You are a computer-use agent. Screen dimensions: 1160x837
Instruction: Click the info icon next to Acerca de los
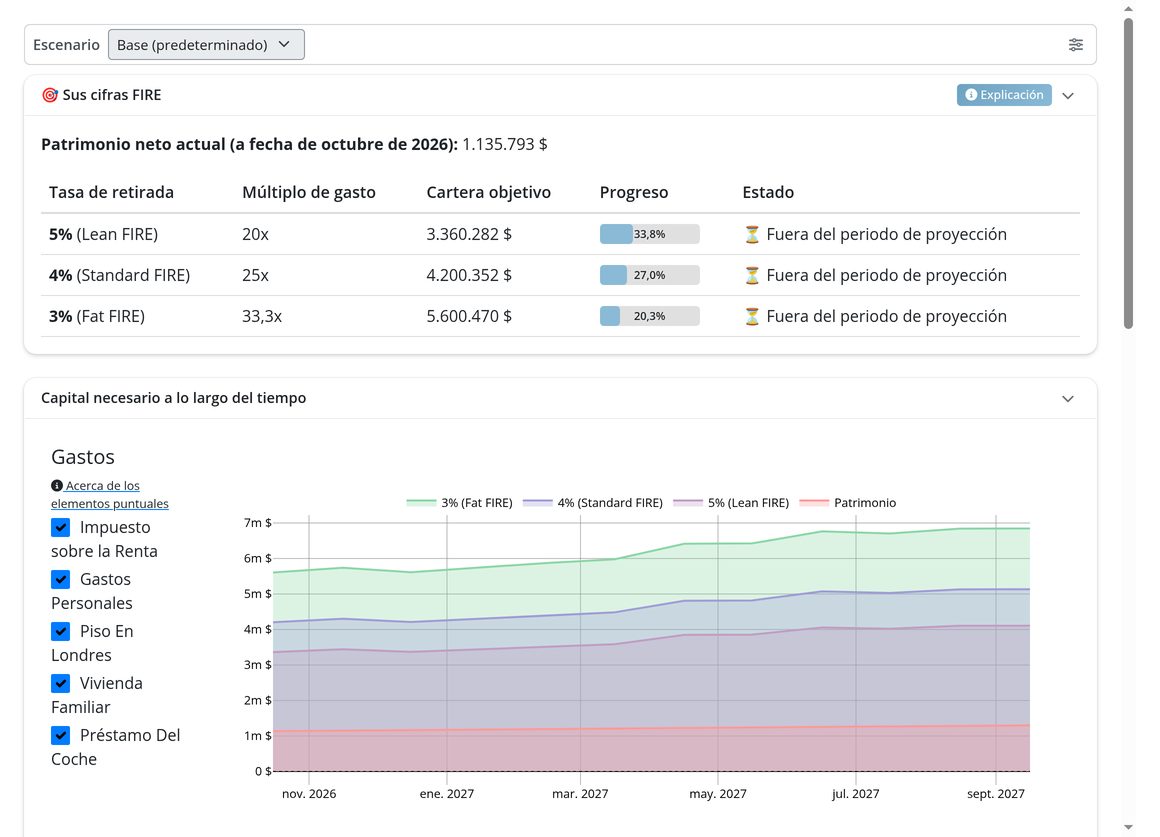(x=56, y=485)
